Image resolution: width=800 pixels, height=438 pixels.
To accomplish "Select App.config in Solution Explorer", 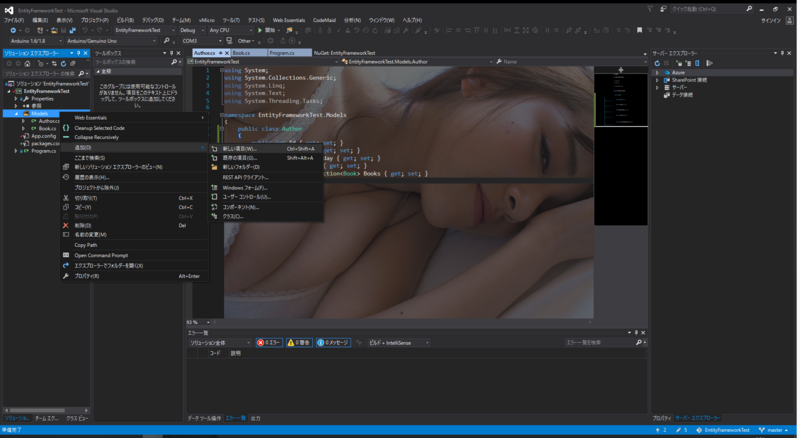I will click(43, 136).
